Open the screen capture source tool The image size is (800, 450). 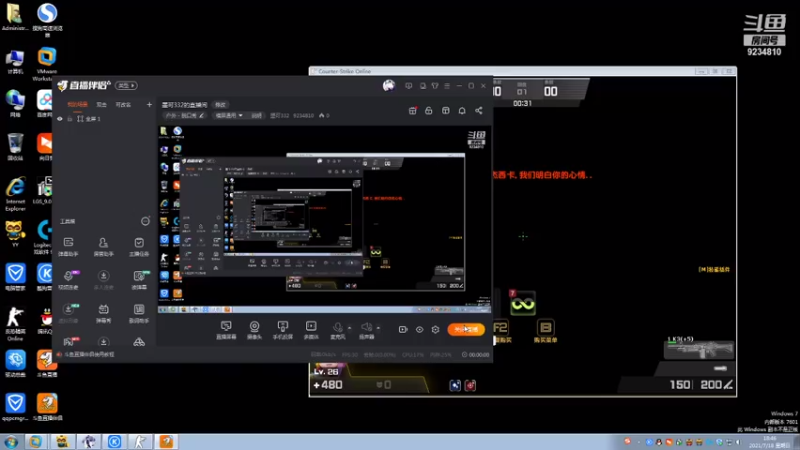226,330
